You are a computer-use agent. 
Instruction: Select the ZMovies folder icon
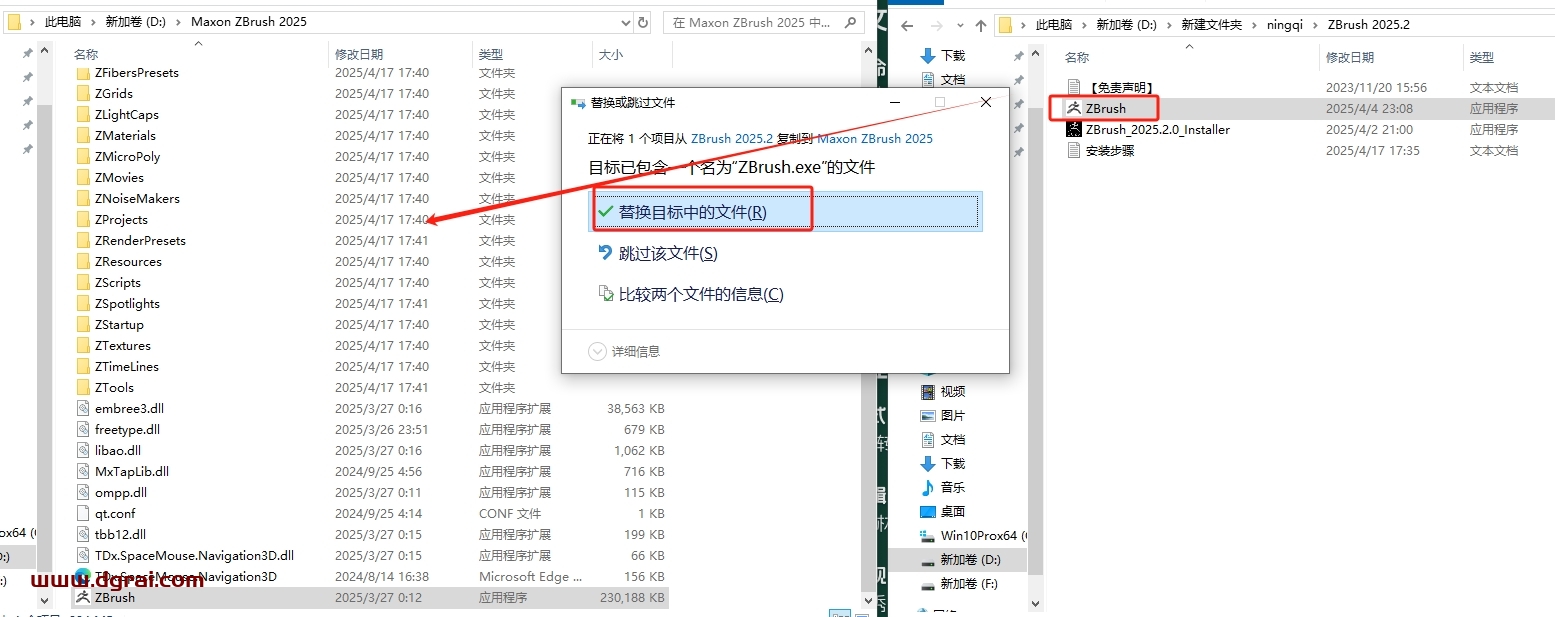click(84, 177)
